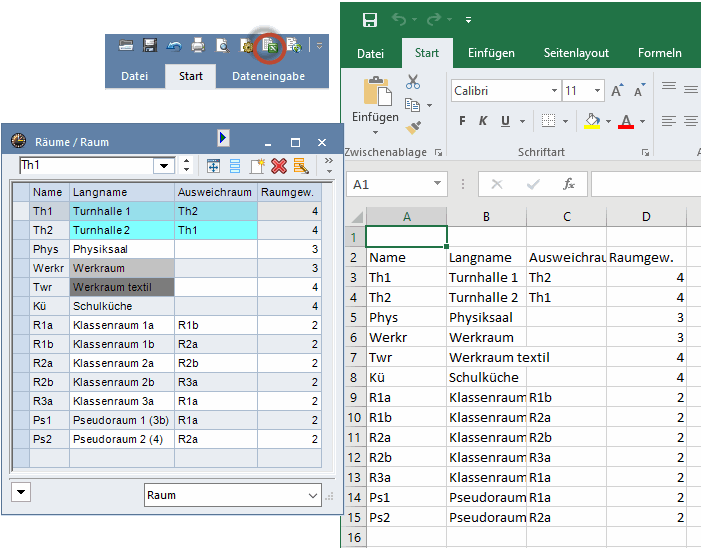Toggle underline U button in Excel

(506, 121)
